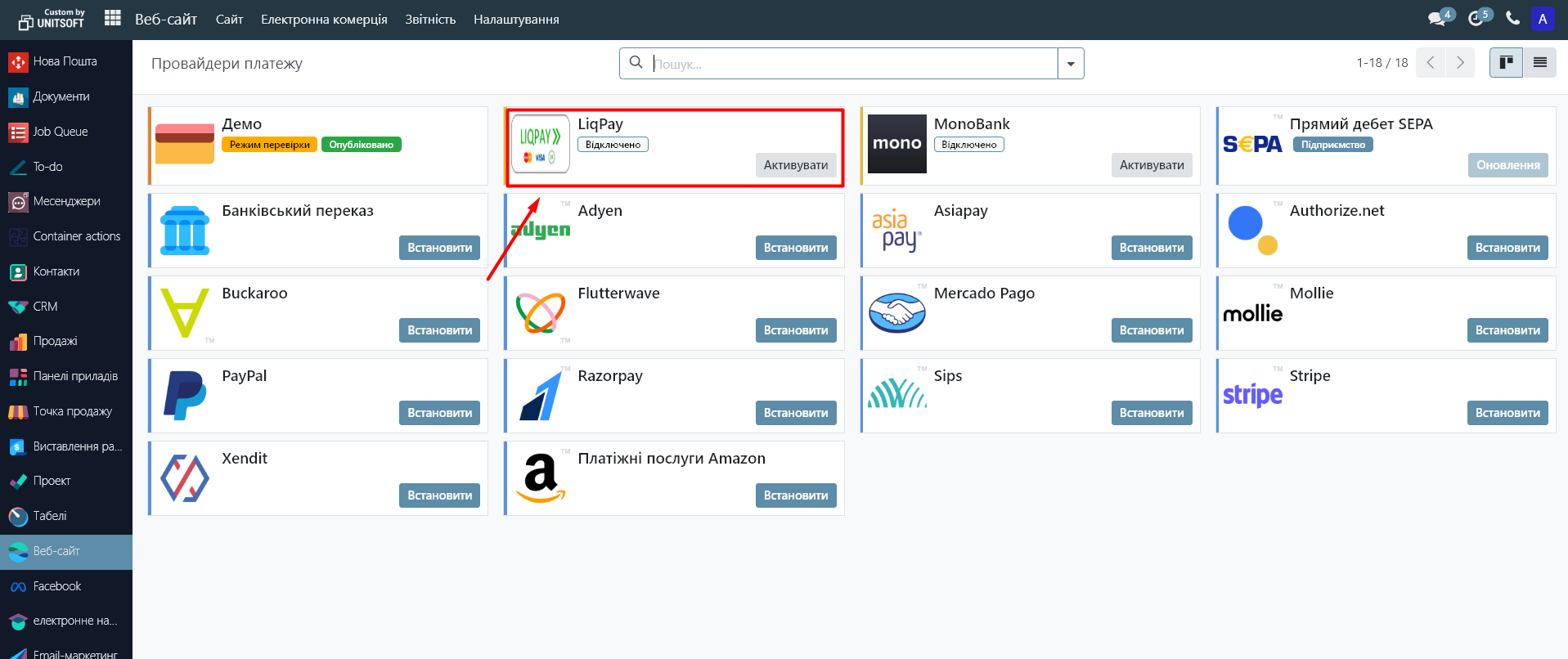Click the Опубліковано badge

coord(362,145)
